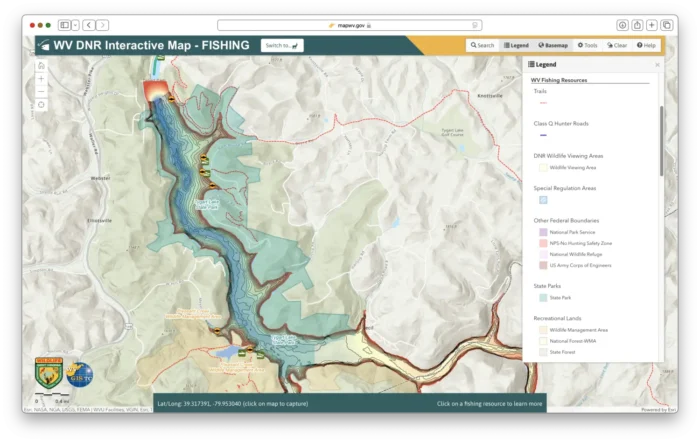Click the Safari Share icon

[637, 25]
